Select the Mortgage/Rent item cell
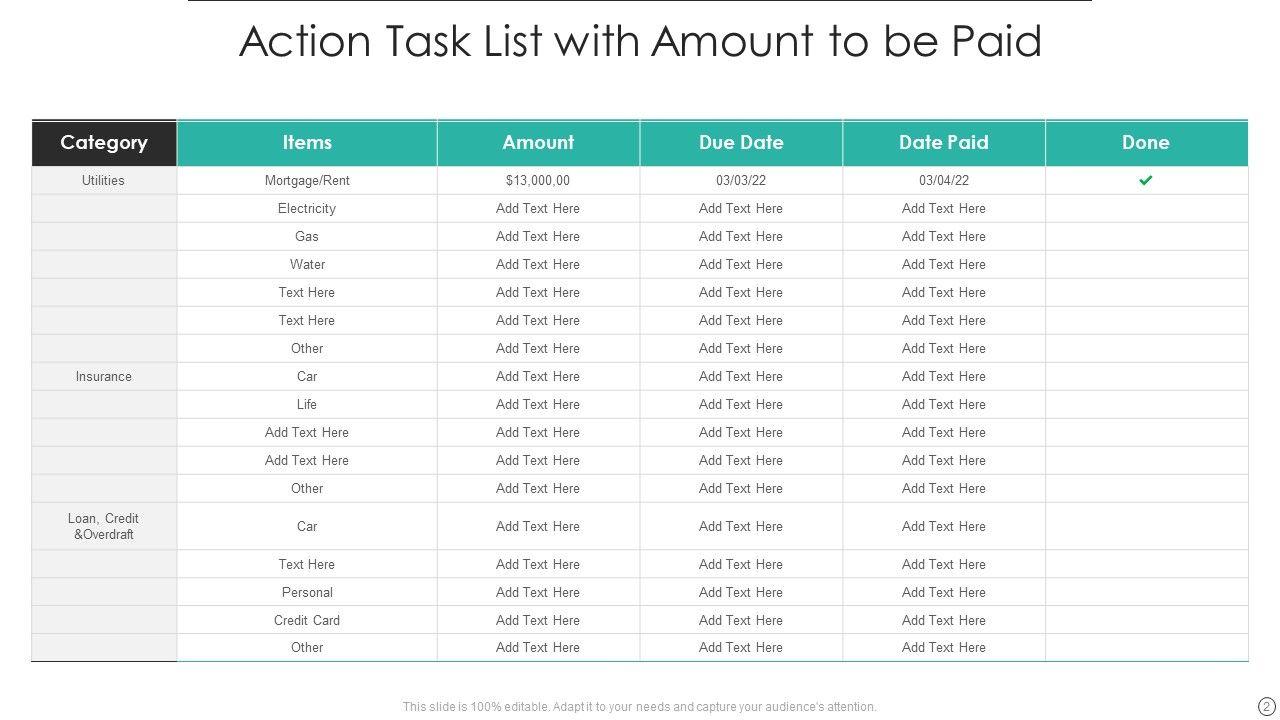 307,181
